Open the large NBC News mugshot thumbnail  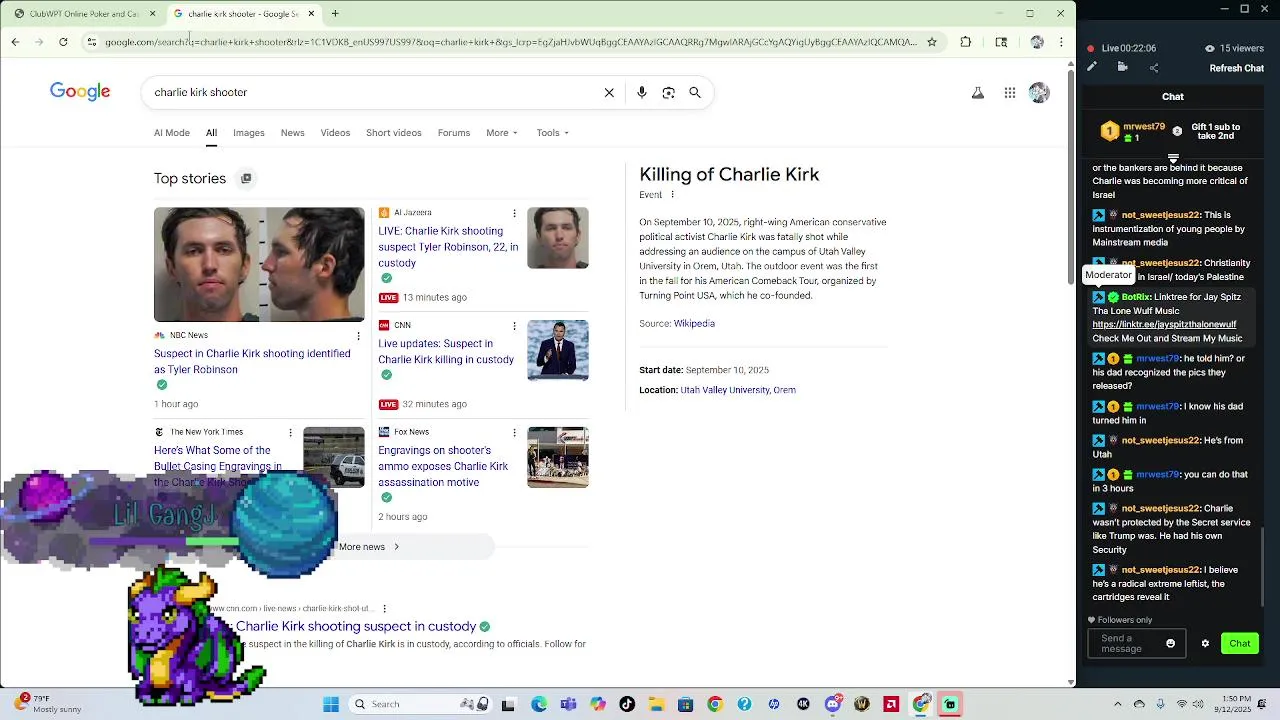tap(259, 264)
